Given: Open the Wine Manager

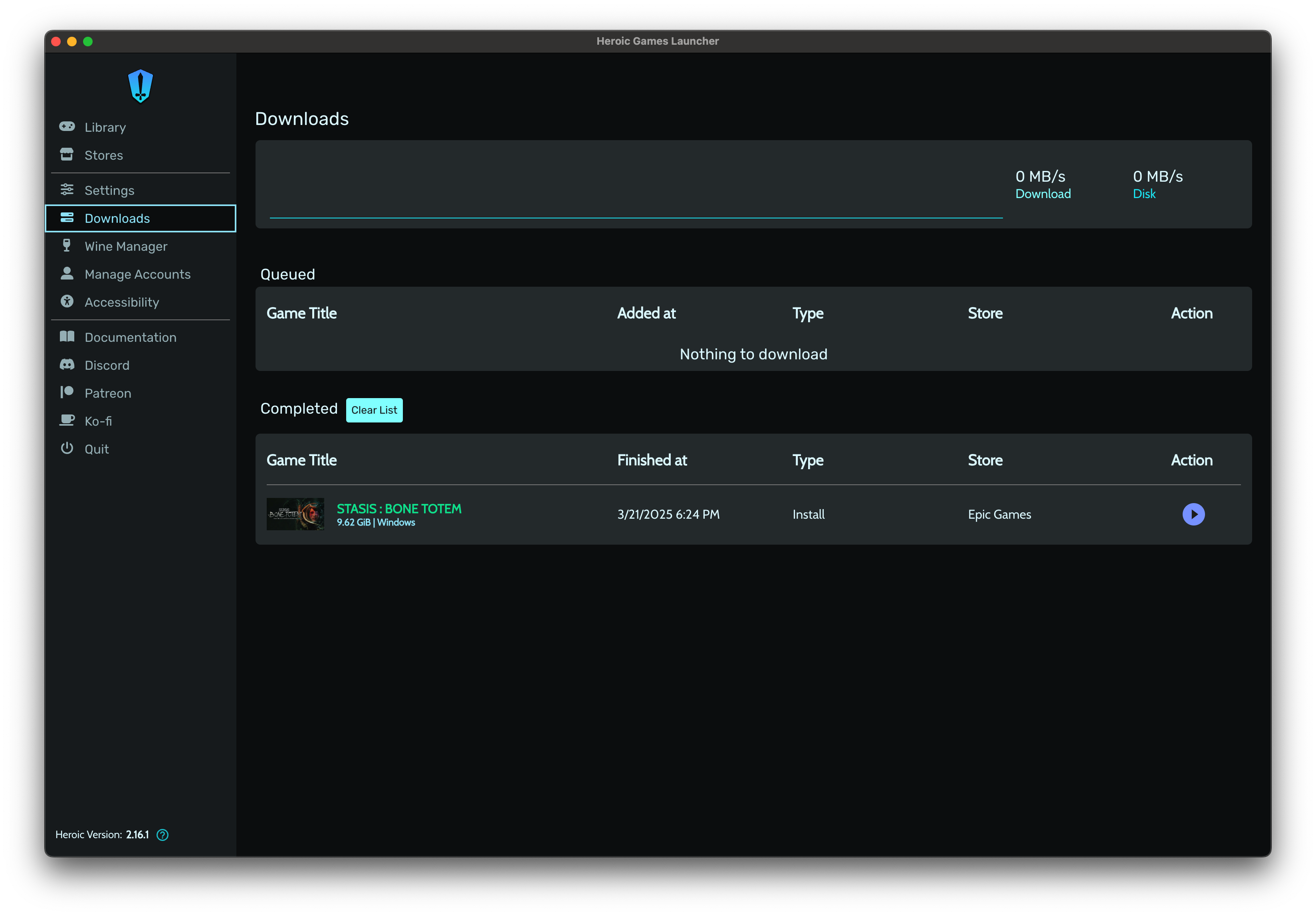Looking at the screenshot, I should point(125,245).
